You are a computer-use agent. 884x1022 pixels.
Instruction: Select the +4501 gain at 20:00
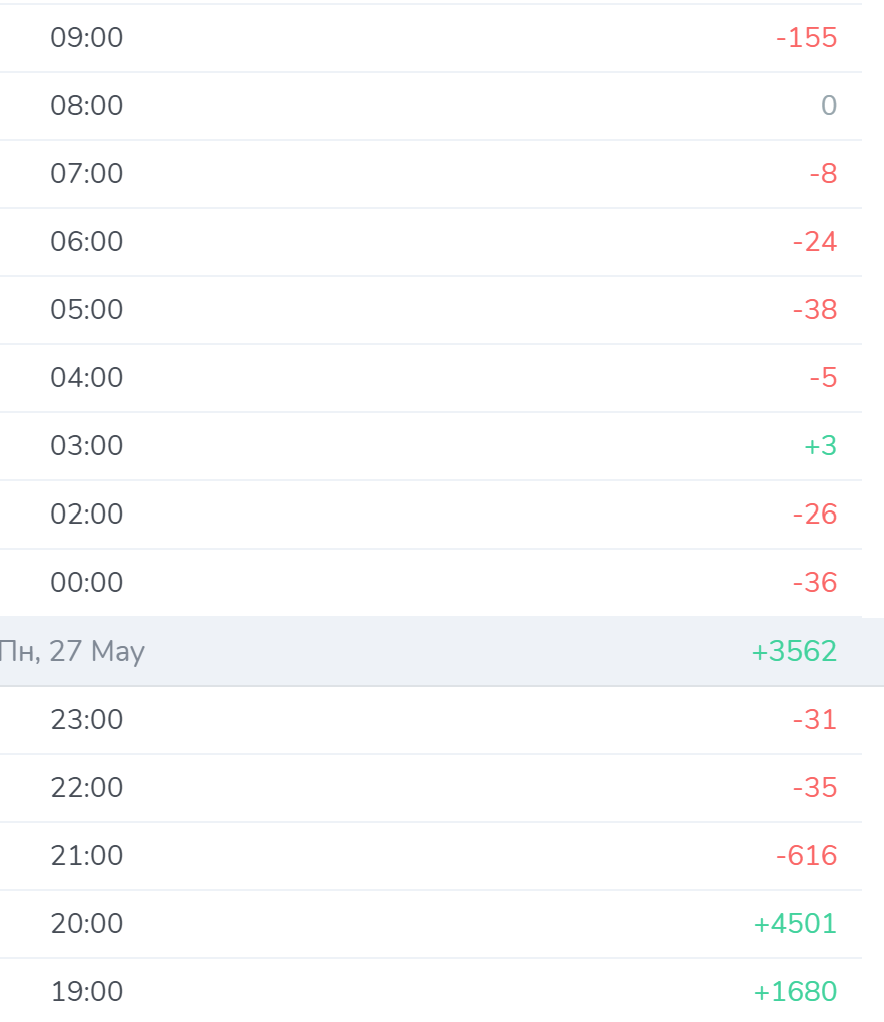click(x=795, y=924)
